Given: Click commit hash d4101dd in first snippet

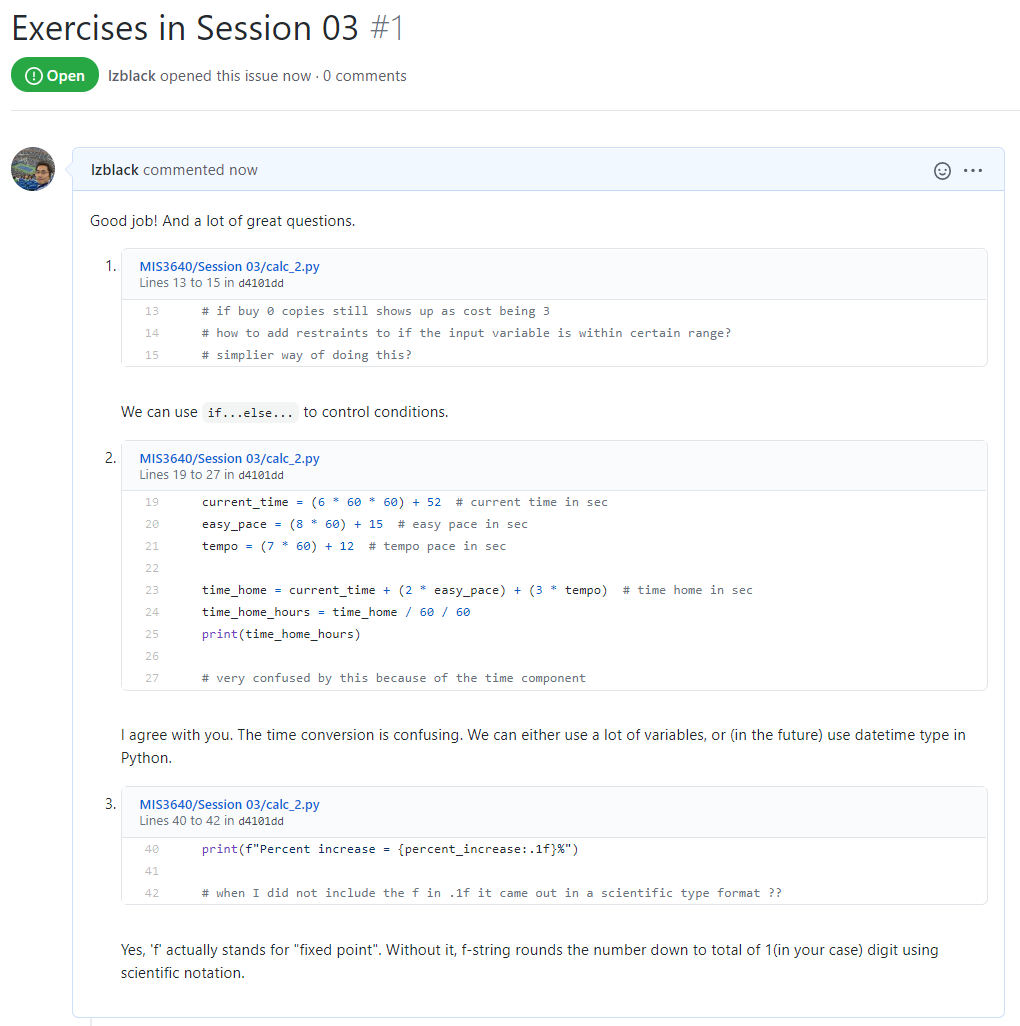Looking at the screenshot, I should click(x=260, y=283).
